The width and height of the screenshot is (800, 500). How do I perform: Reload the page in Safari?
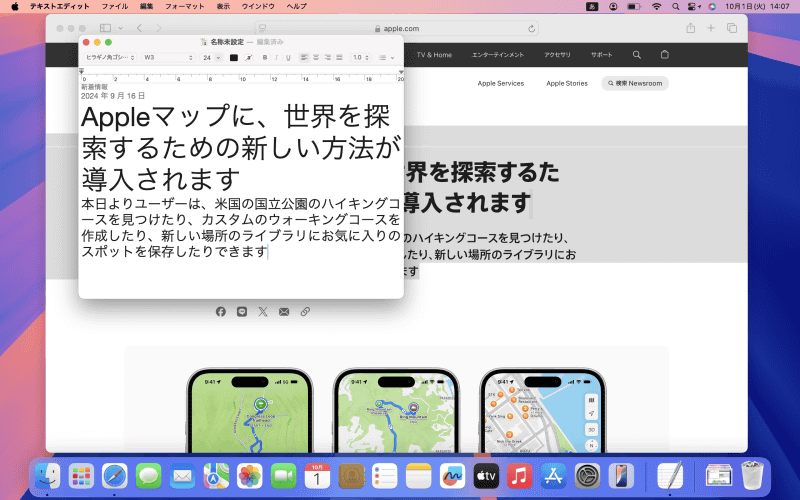point(531,29)
